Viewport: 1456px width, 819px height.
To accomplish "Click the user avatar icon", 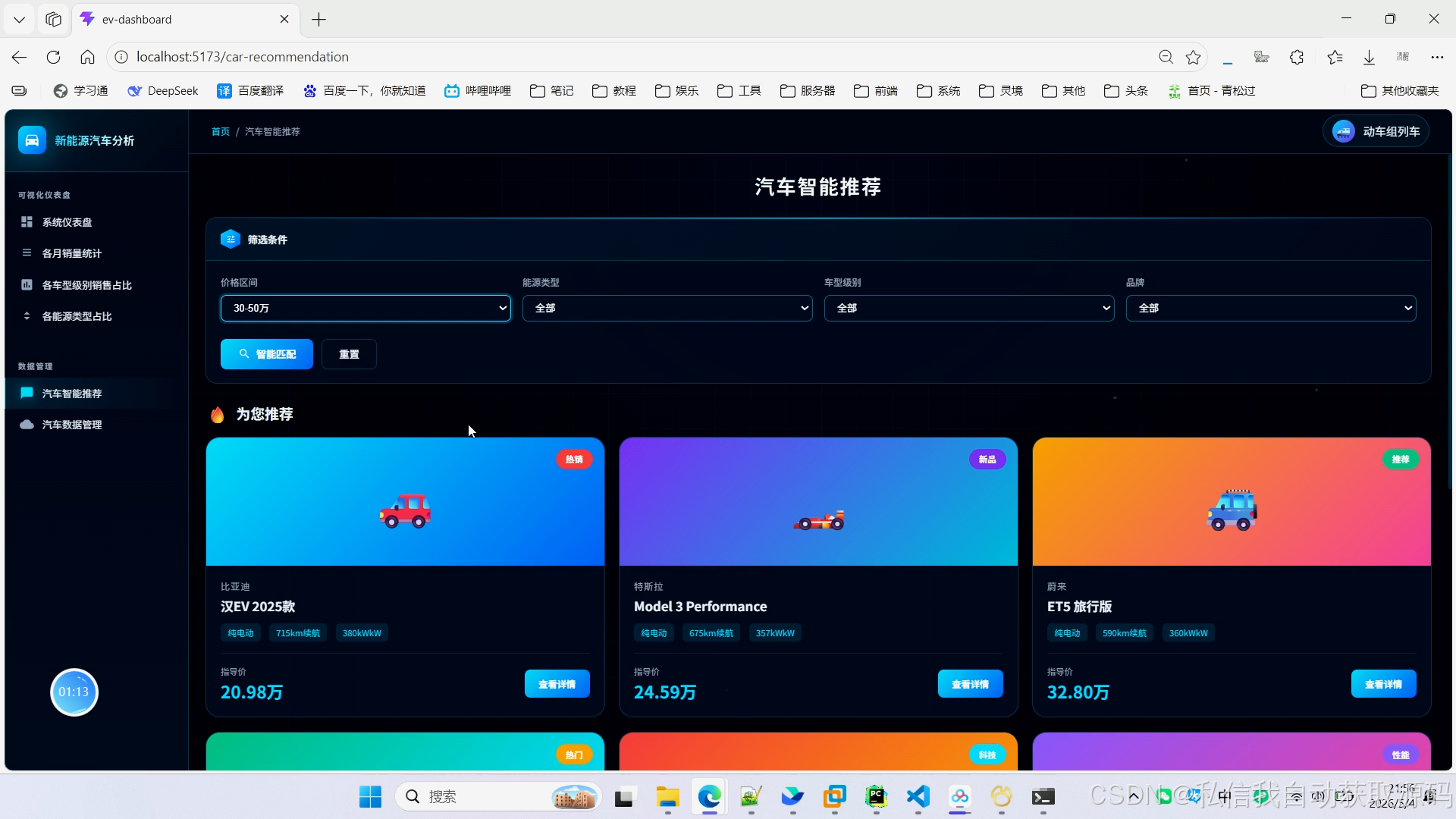I will pos(1343,131).
